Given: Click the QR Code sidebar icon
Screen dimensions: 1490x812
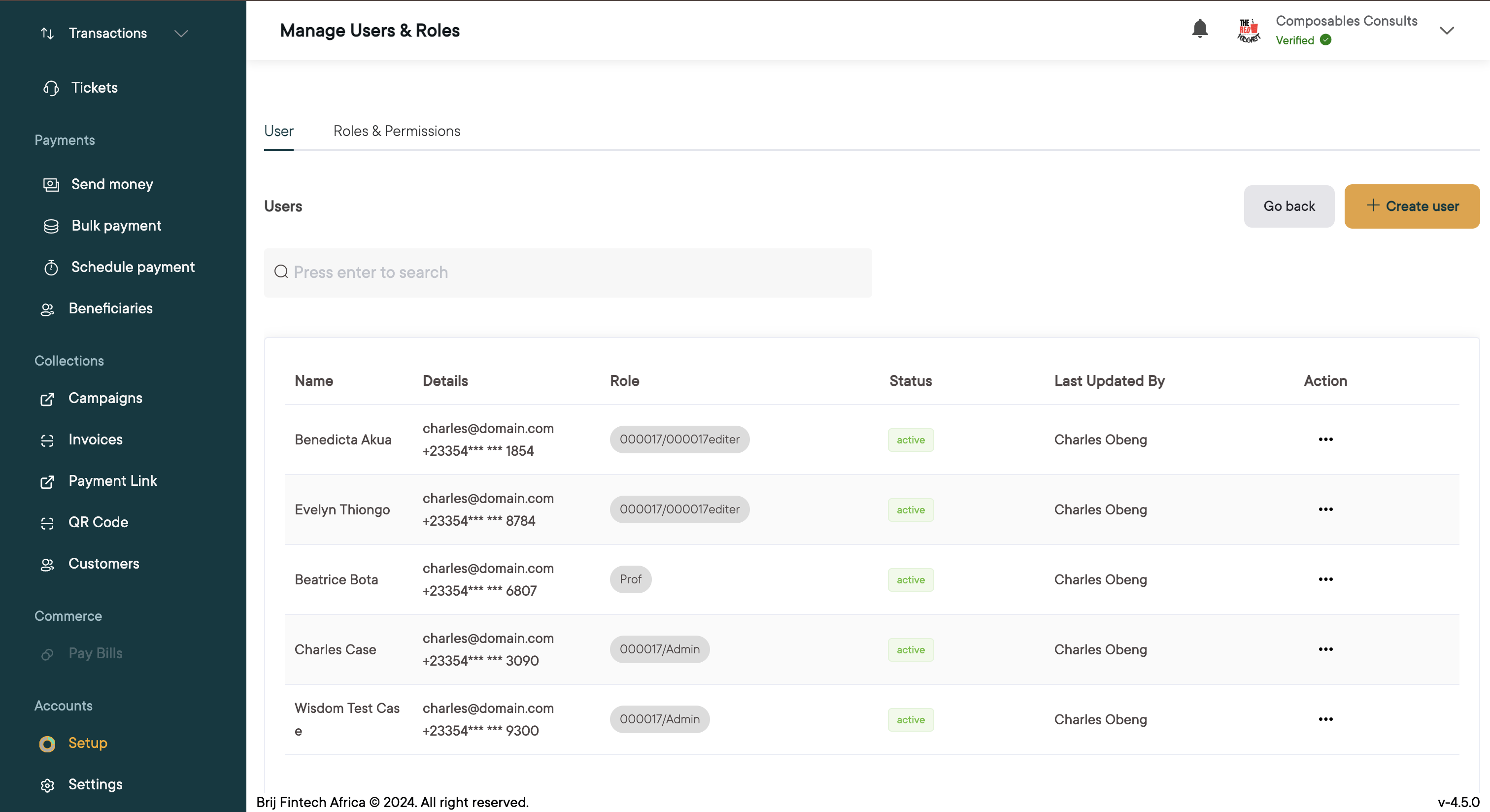Looking at the screenshot, I should click(x=47, y=523).
